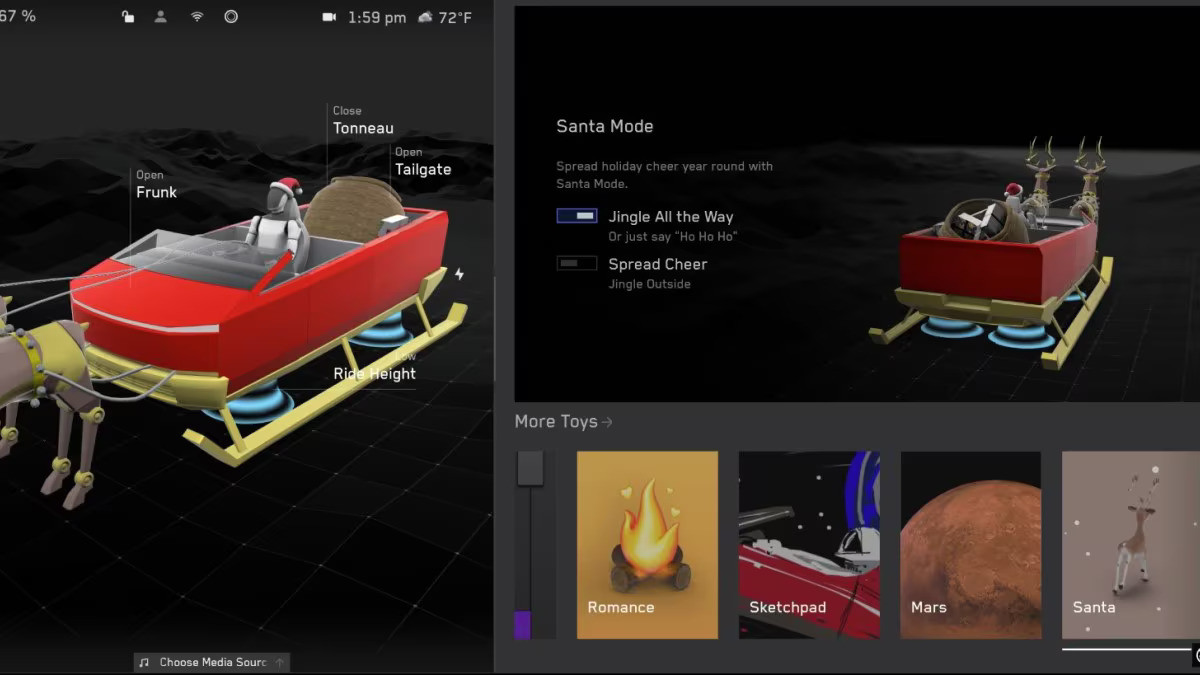Expand media source with the up arrow
Screen dimensions: 1200x675
click(280, 662)
